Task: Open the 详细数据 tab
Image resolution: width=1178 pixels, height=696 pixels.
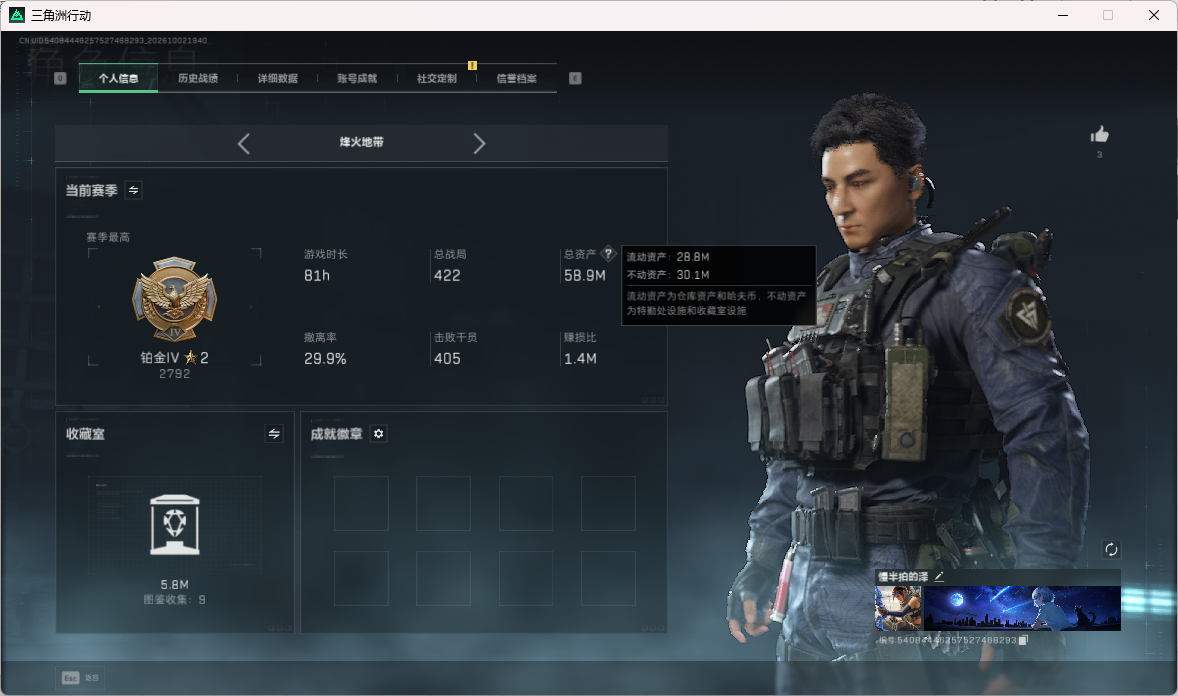Action: coord(277,78)
